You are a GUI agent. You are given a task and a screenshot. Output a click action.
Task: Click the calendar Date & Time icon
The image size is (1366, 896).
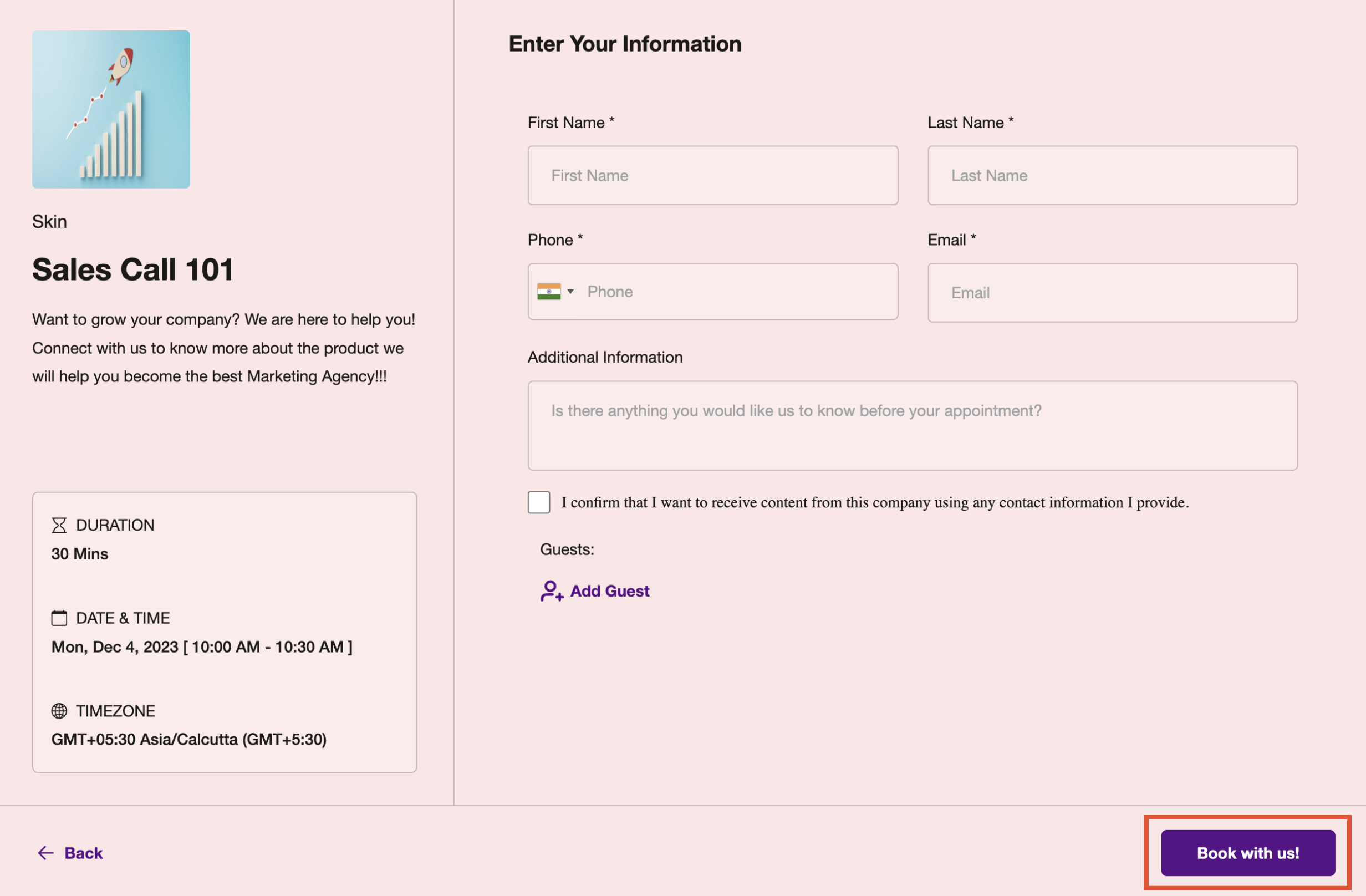pyautogui.click(x=59, y=618)
